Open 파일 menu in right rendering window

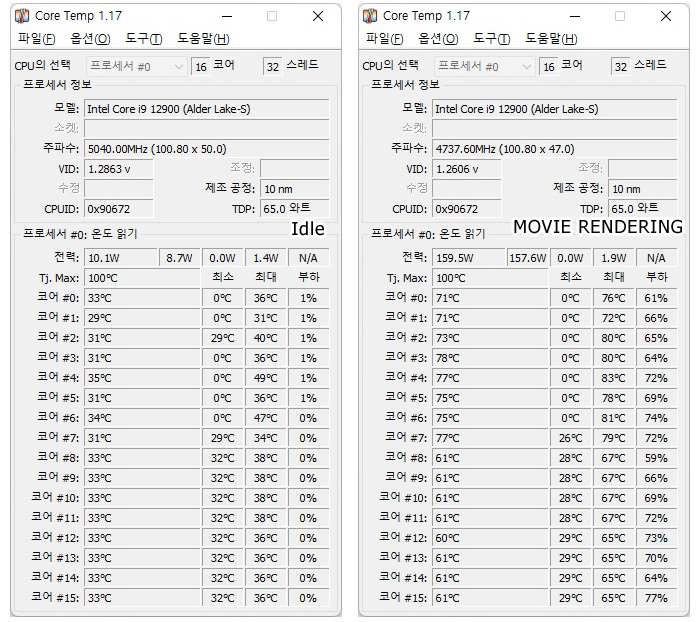click(x=384, y=39)
